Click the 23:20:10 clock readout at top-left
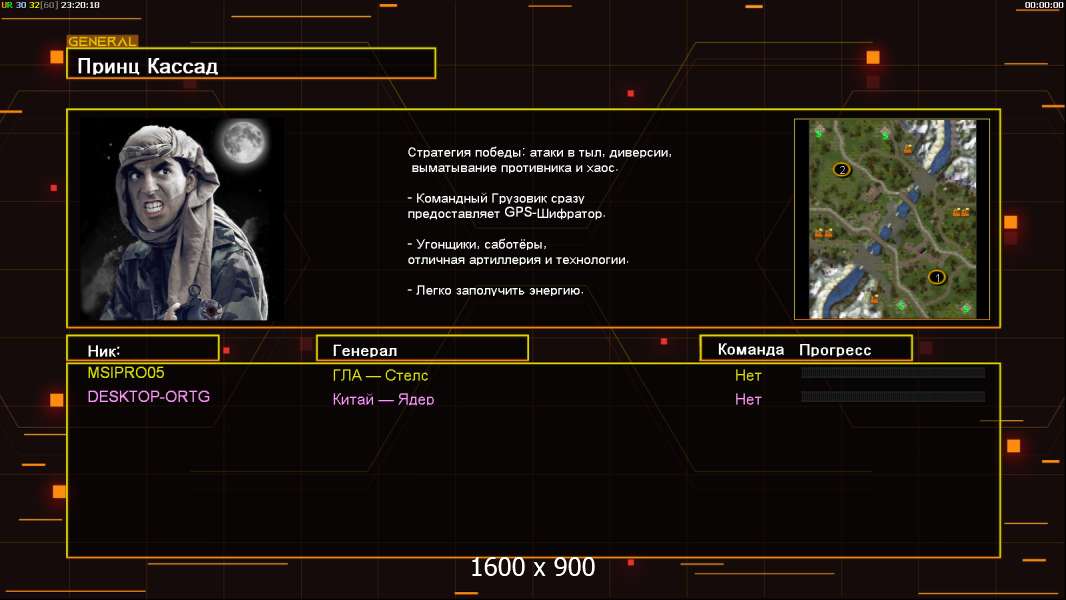Viewport: 1066px width, 600px height. point(80,5)
